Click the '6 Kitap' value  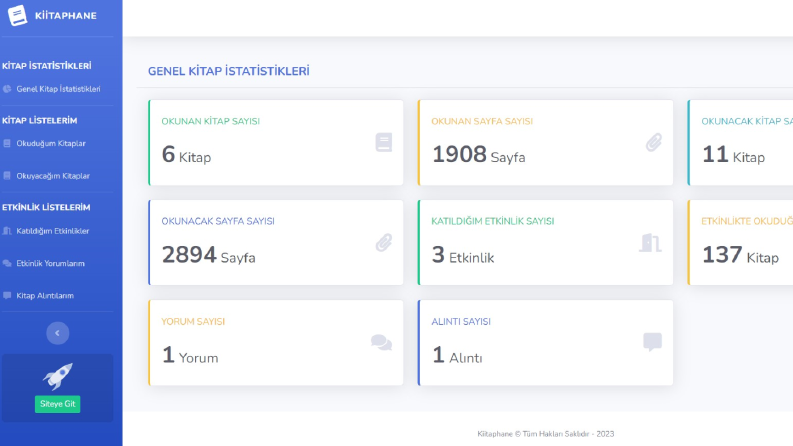186,155
